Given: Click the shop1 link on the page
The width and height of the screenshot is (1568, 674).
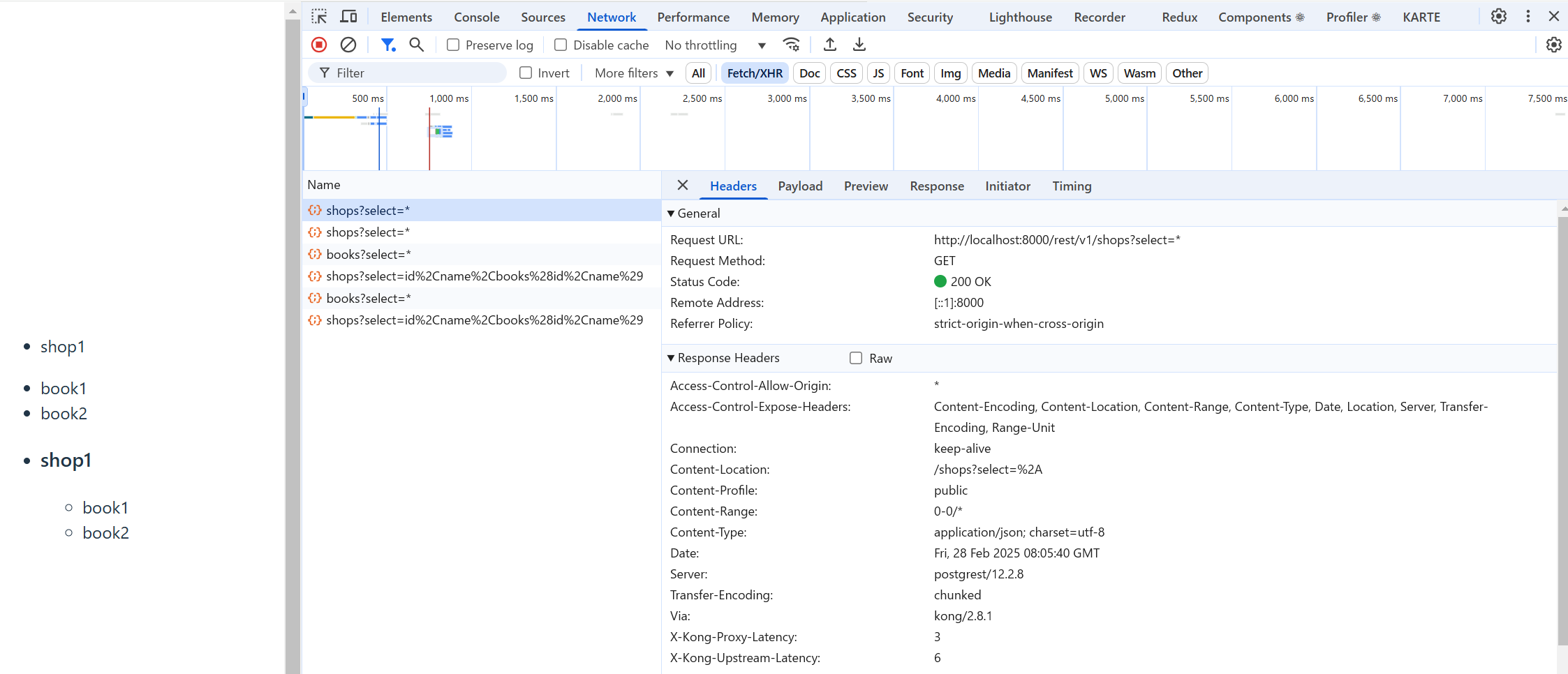Looking at the screenshot, I should pos(63,346).
